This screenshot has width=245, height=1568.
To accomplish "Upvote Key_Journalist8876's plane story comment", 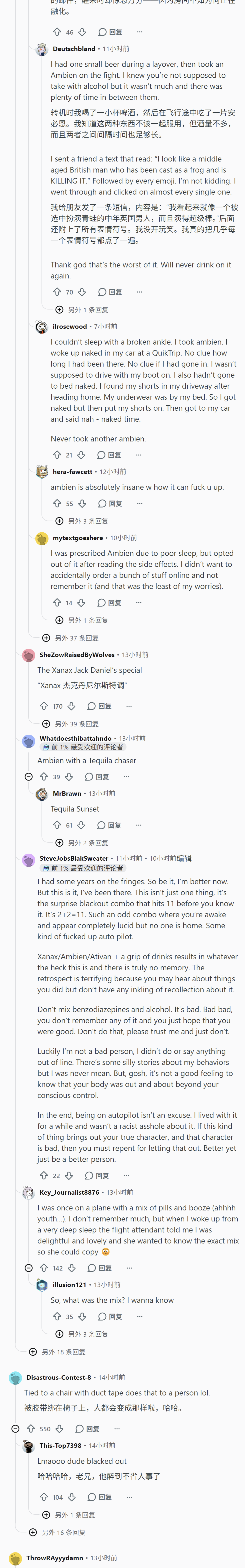I will coord(44,1268).
